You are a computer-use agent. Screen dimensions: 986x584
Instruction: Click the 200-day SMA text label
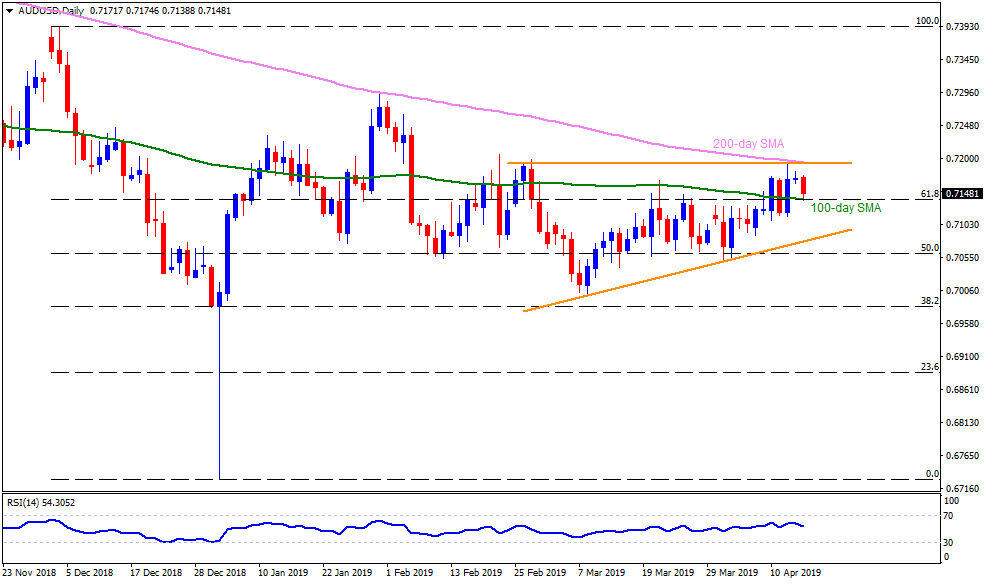[x=746, y=145]
